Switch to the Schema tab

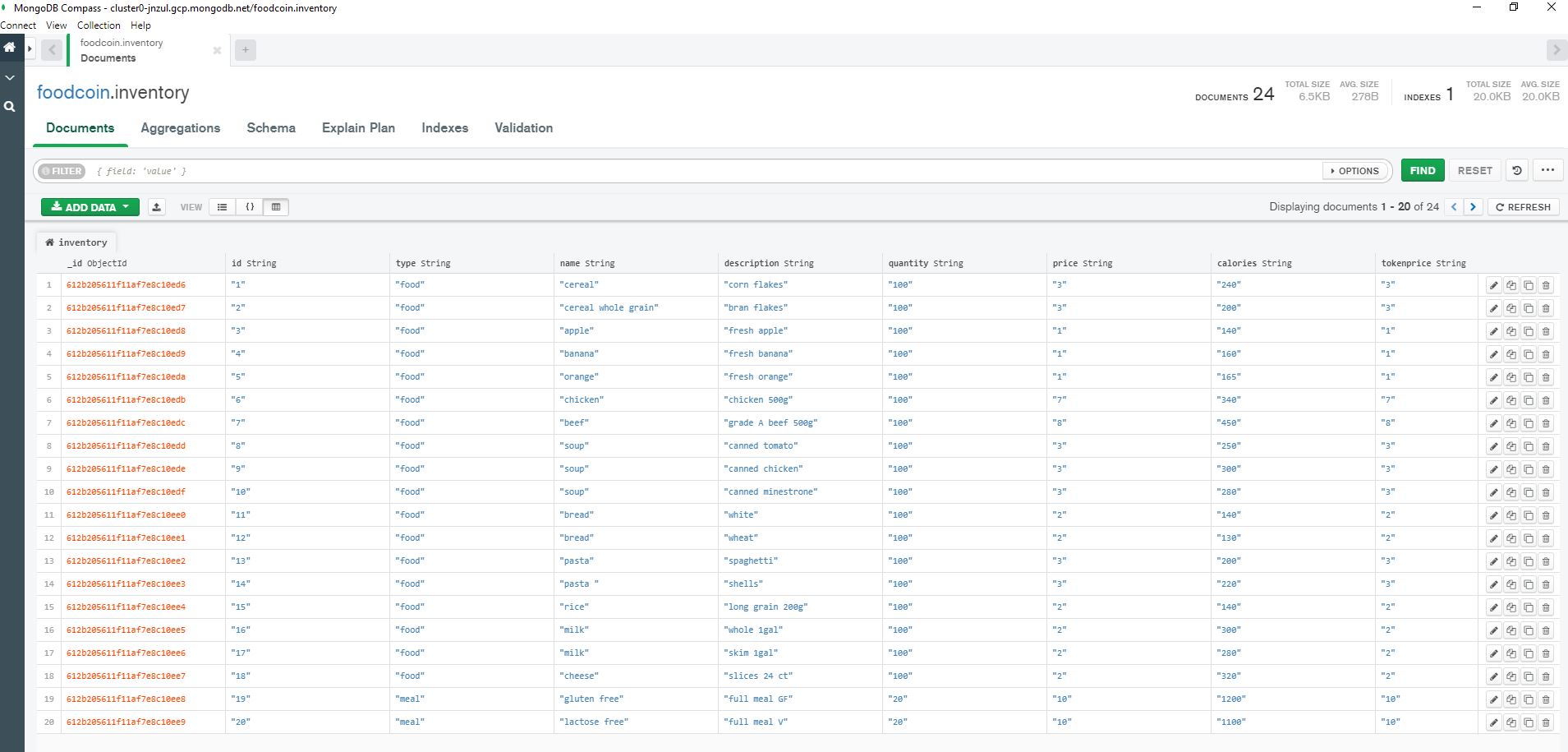pyautogui.click(x=271, y=128)
